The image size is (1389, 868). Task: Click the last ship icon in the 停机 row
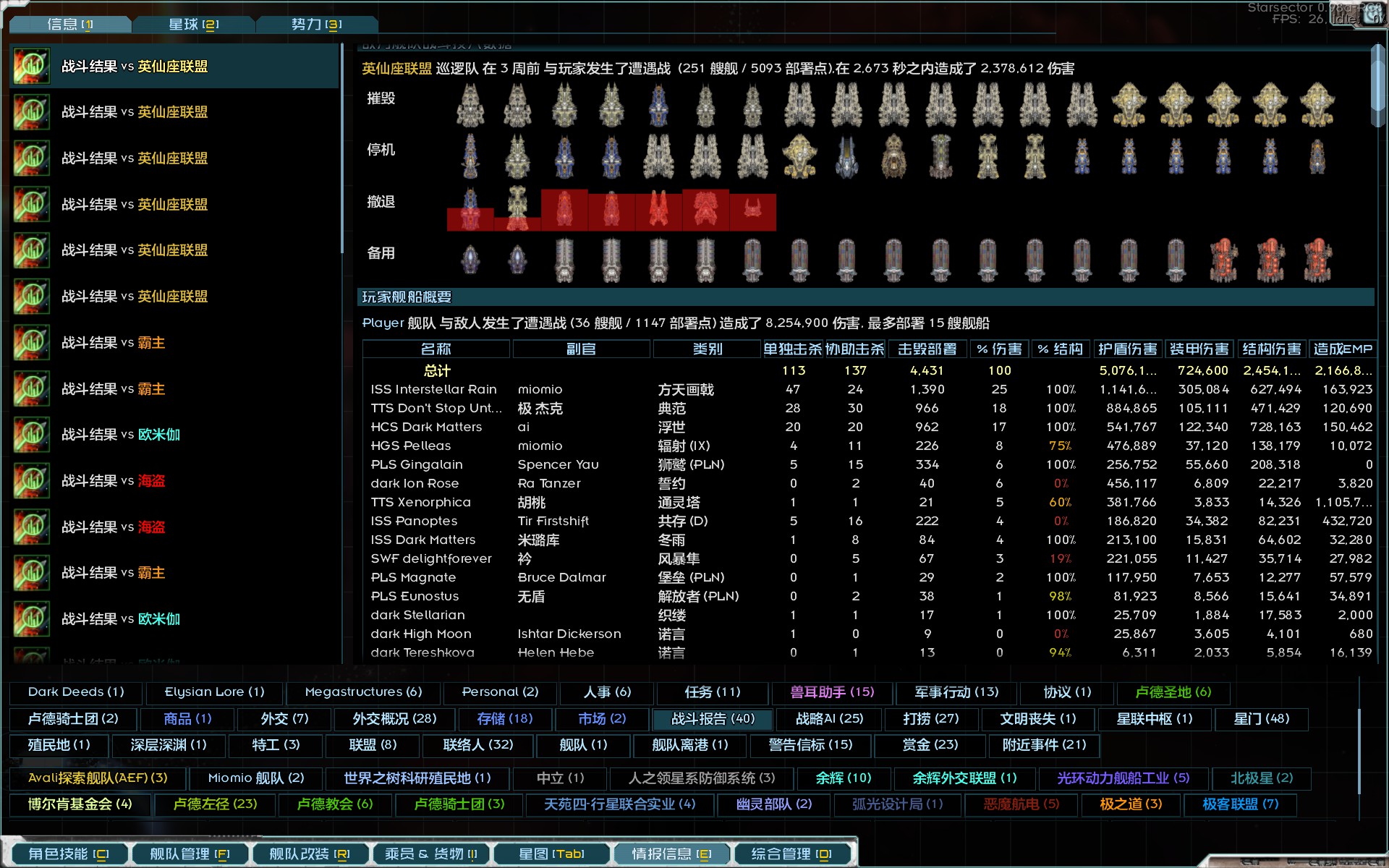[x=1317, y=156]
